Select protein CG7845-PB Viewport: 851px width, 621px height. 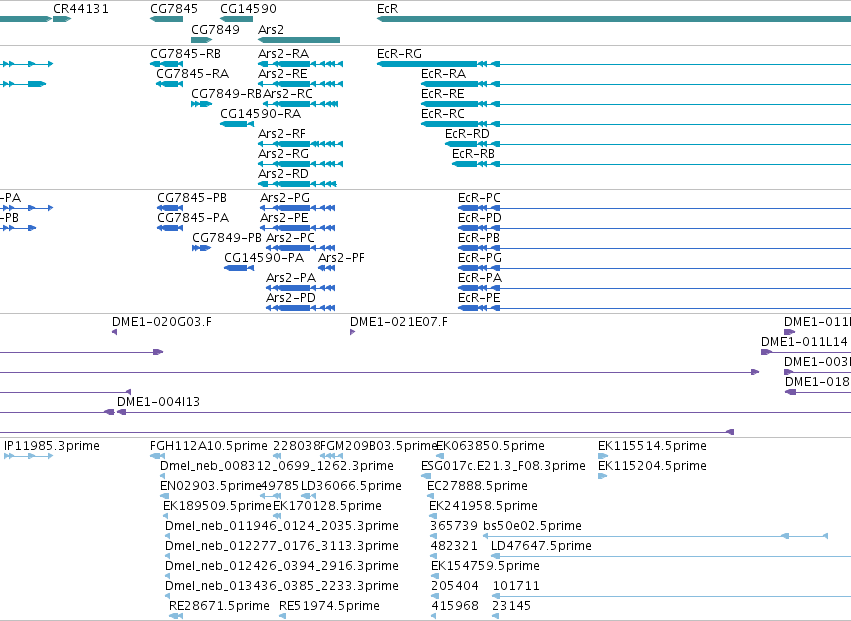tap(192, 198)
